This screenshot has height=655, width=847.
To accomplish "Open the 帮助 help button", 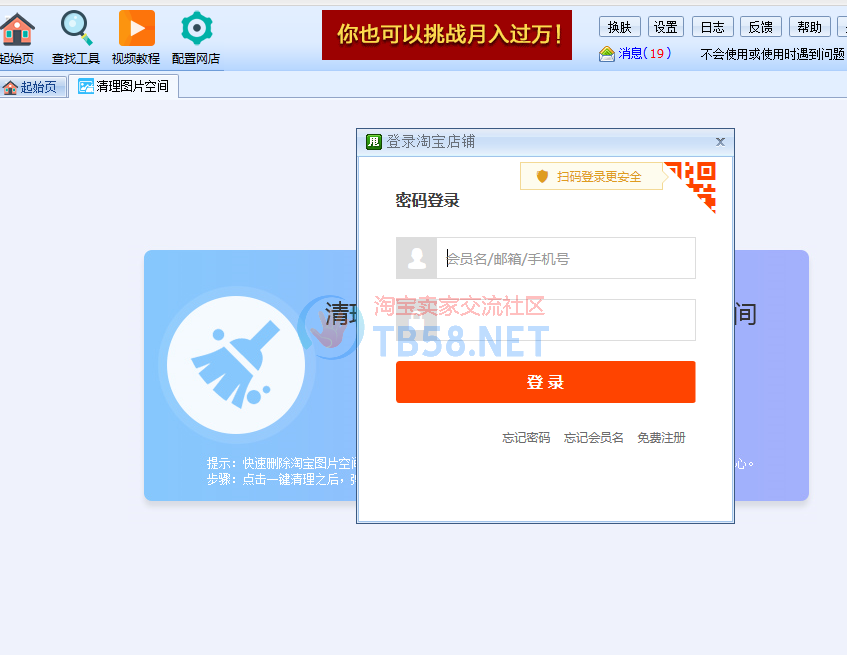I will 809,26.
